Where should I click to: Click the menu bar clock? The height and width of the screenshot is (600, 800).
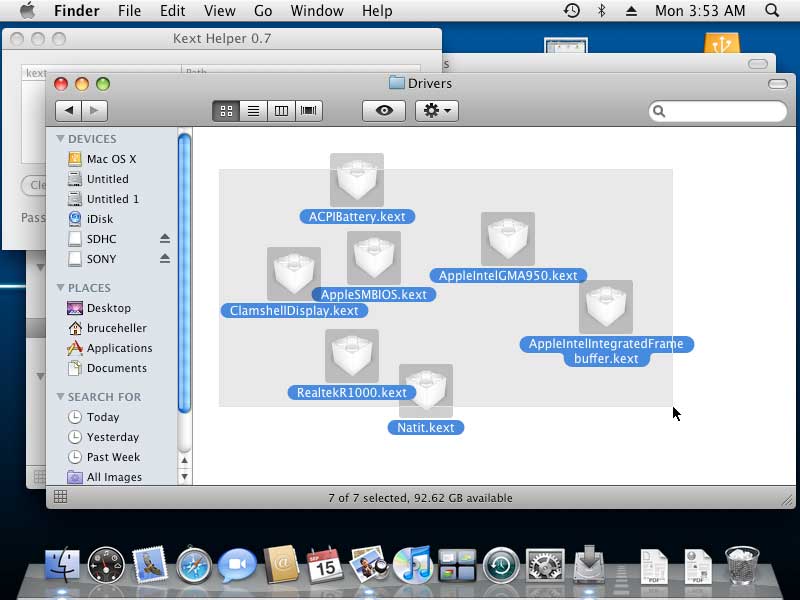[700, 11]
